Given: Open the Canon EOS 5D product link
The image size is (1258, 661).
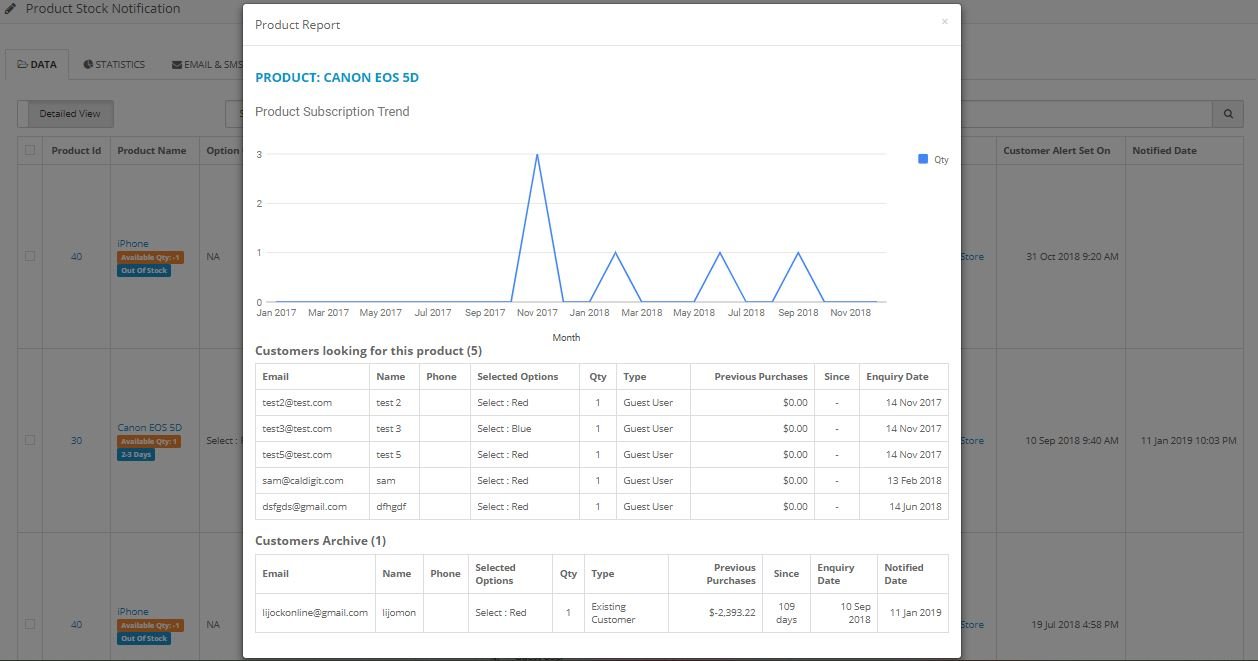Looking at the screenshot, I should point(150,427).
